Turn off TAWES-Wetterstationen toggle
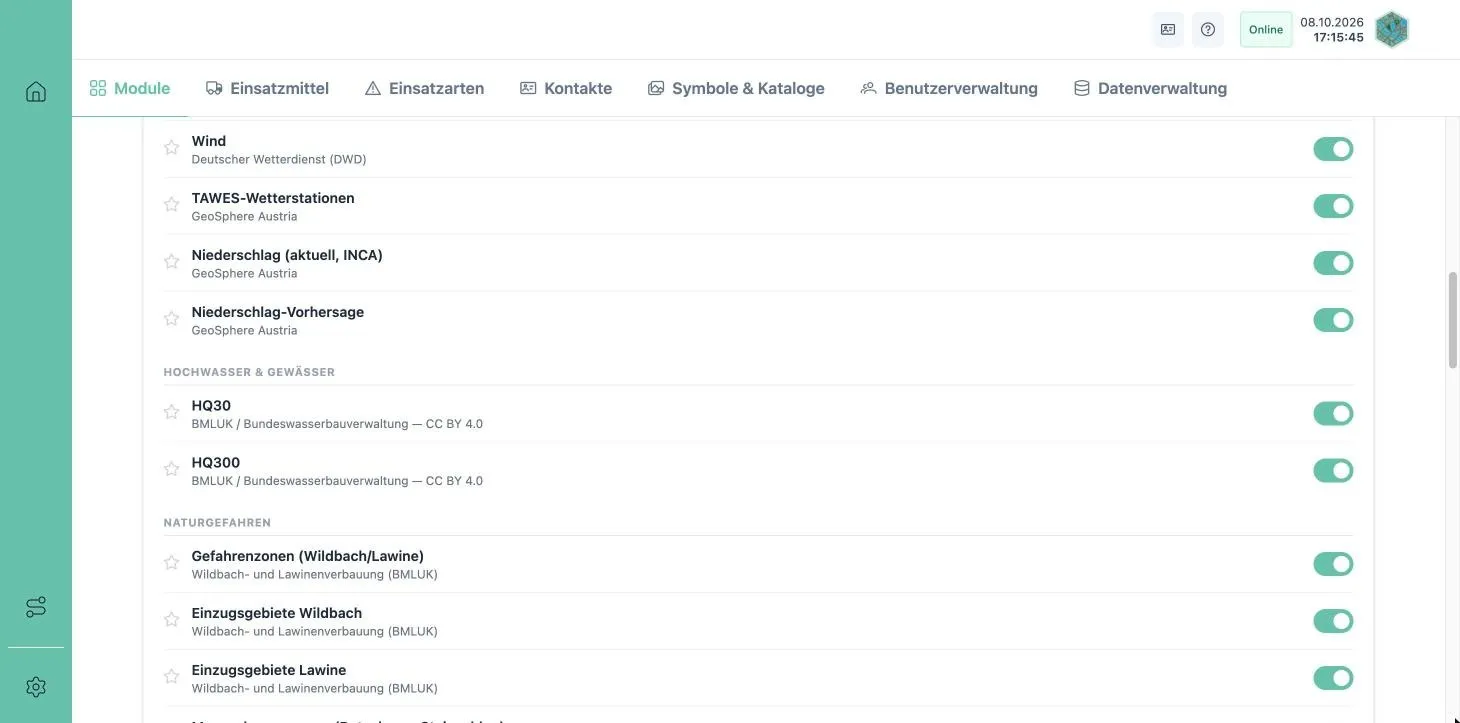Screen dimensions: 1460x723 1333,206
